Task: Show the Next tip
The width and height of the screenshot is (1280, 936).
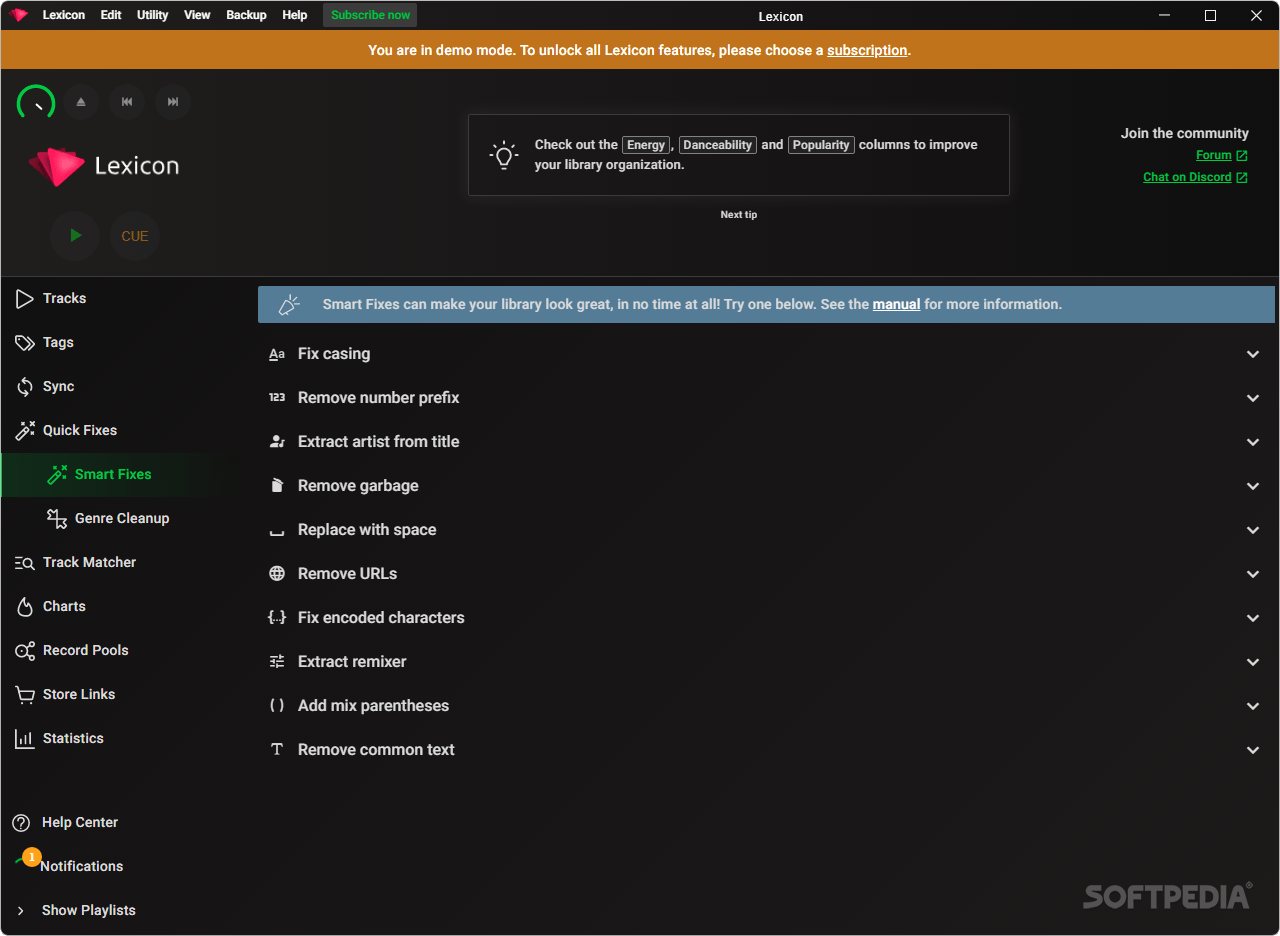Action: (739, 214)
